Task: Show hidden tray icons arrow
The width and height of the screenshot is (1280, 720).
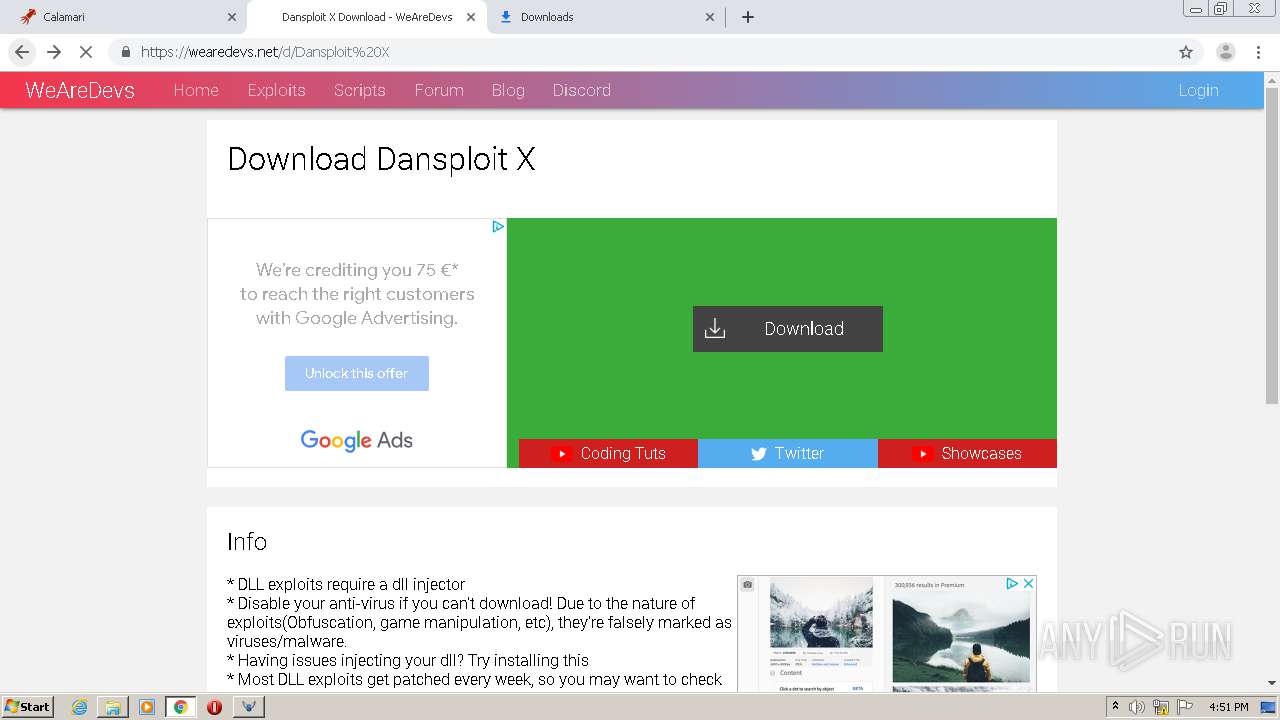Action: point(1116,707)
